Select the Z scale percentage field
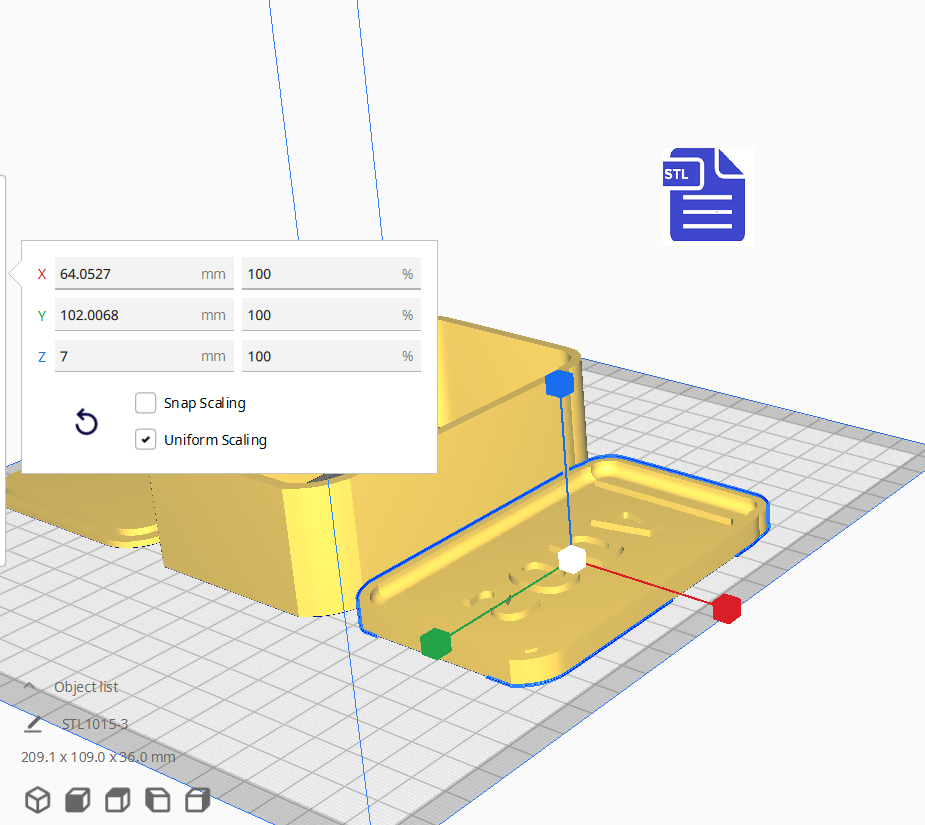This screenshot has width=925, height=825. point(330,356)
